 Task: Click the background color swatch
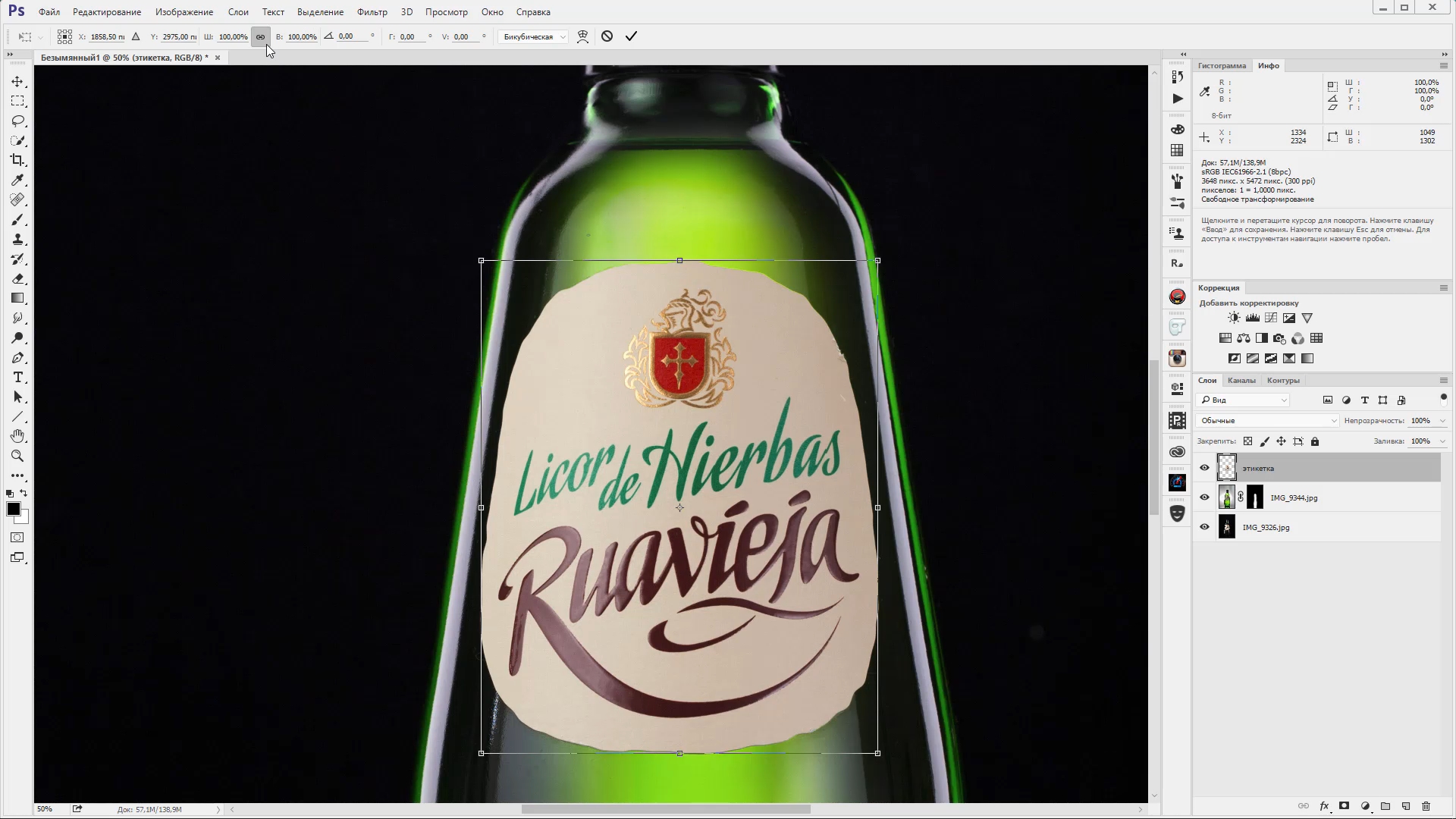(x=24, y=518)
